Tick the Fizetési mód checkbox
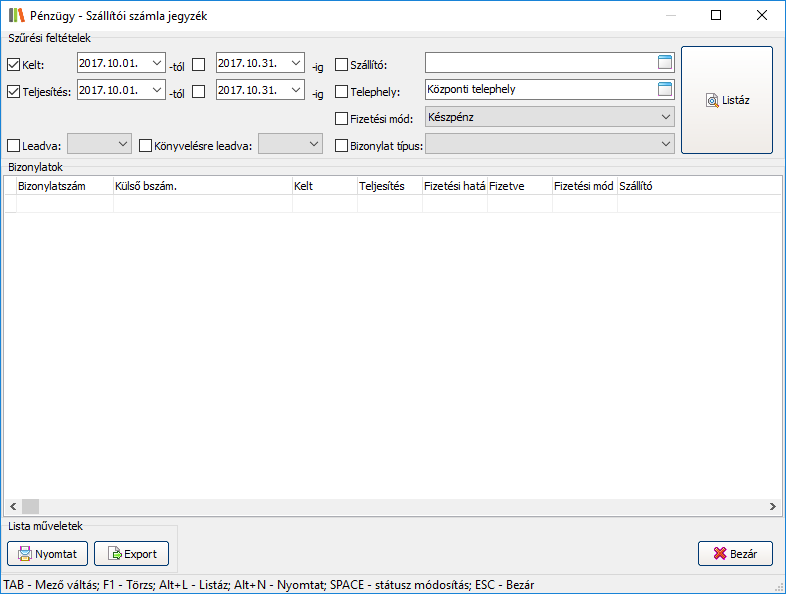The height and width of the screenshot is (594, 786). 342,119
